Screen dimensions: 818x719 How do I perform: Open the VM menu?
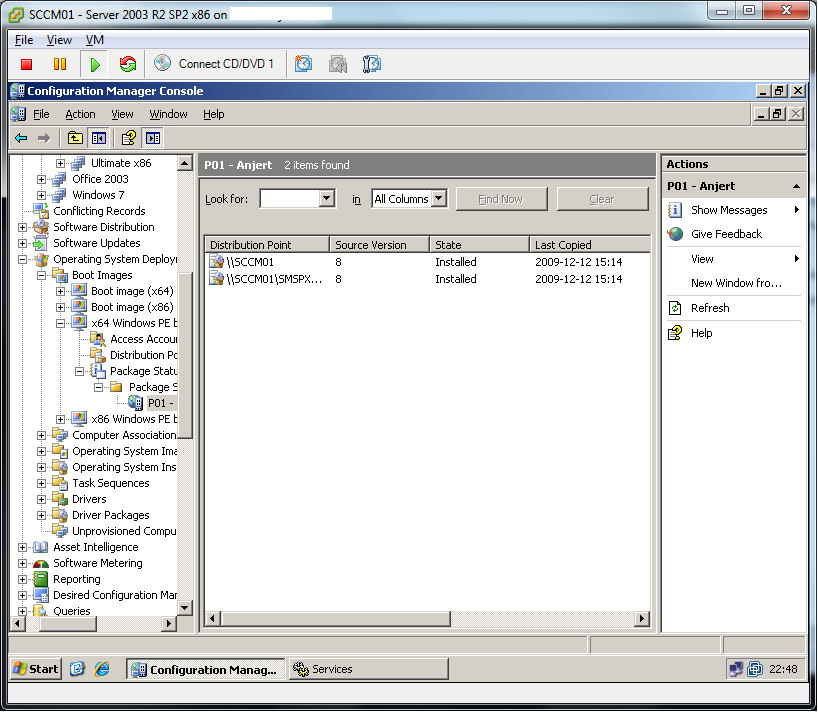tap(94, 40)
